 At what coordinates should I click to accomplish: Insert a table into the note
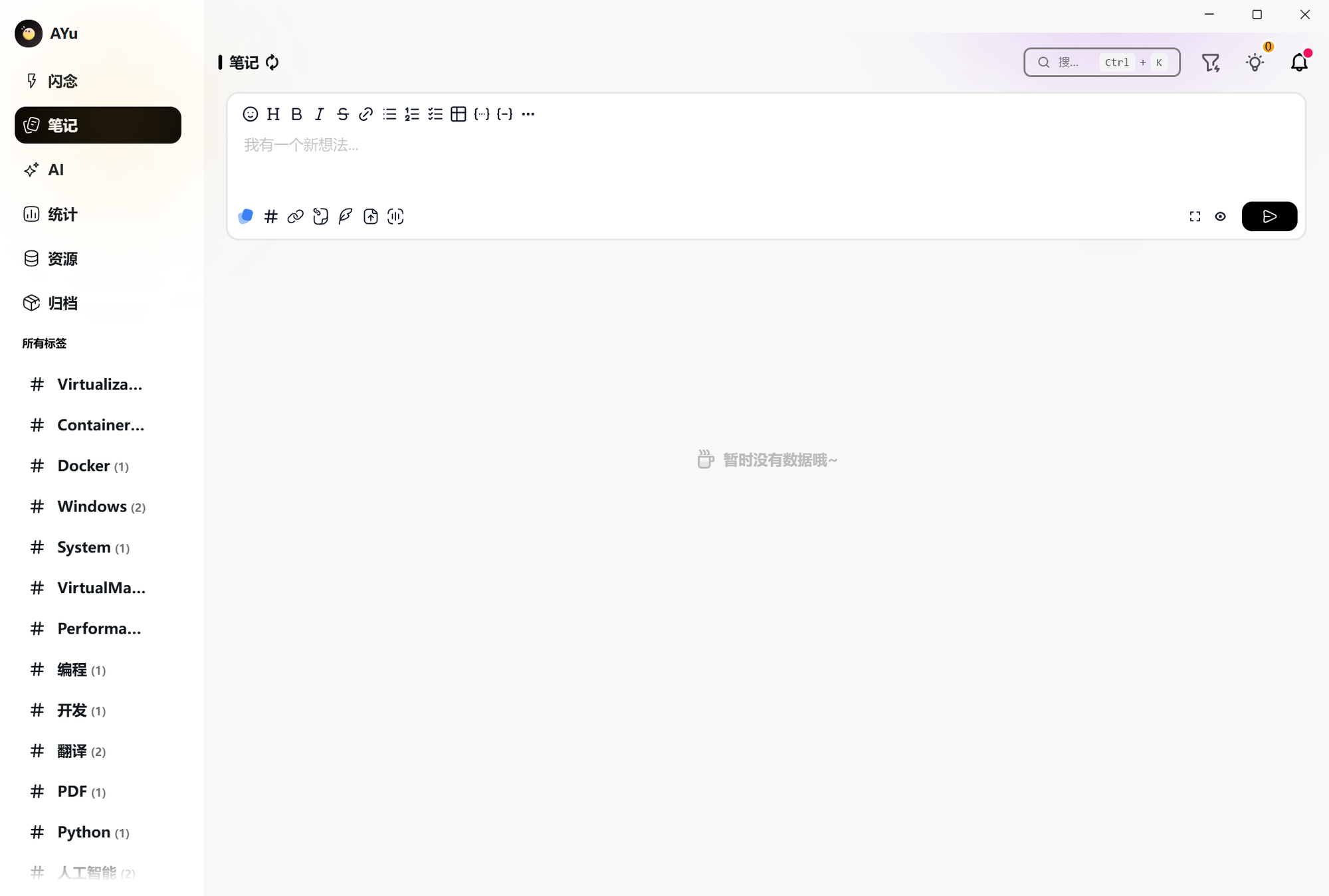click(459, 114)
